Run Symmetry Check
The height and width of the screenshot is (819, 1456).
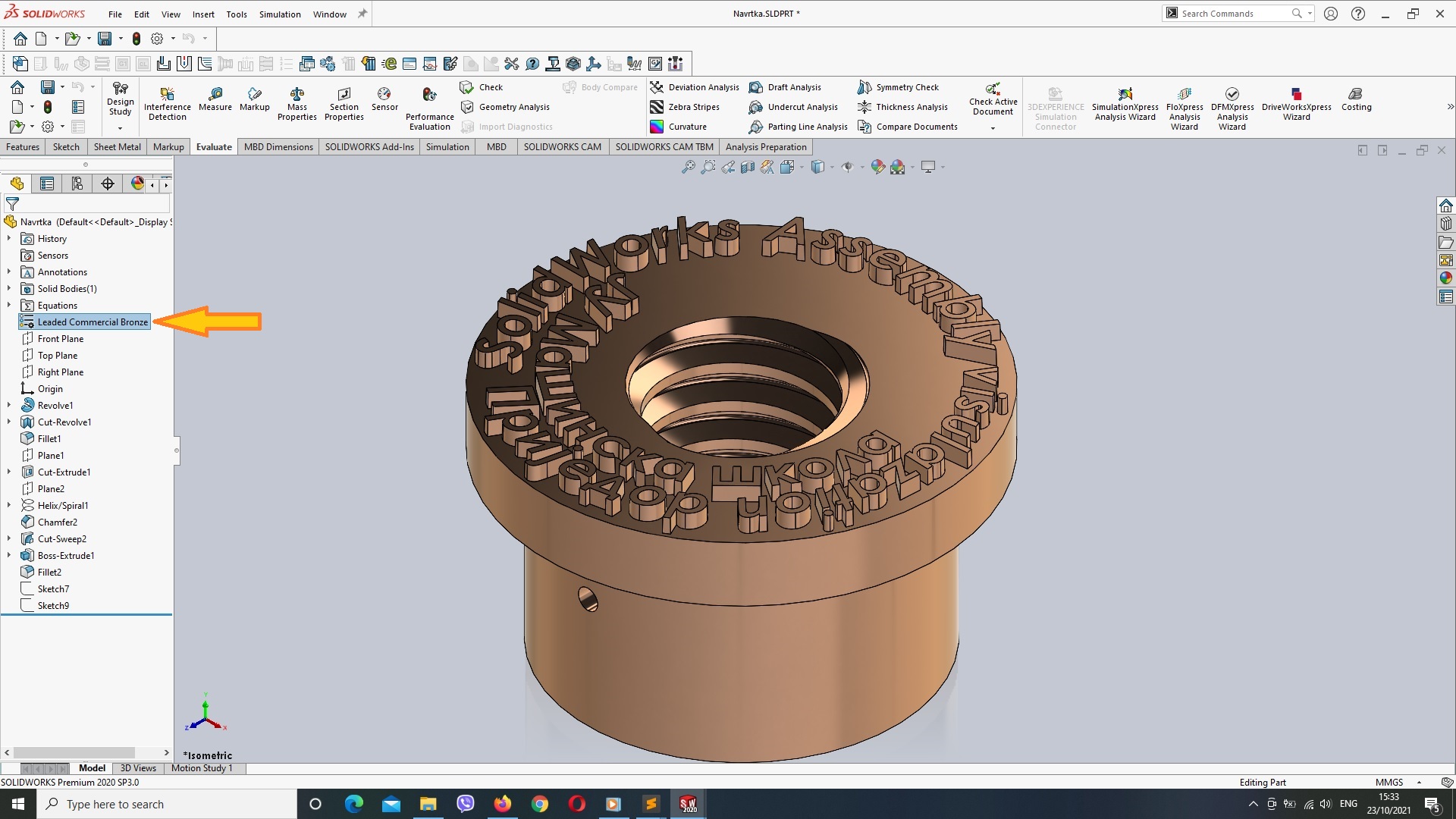(899, 87)
